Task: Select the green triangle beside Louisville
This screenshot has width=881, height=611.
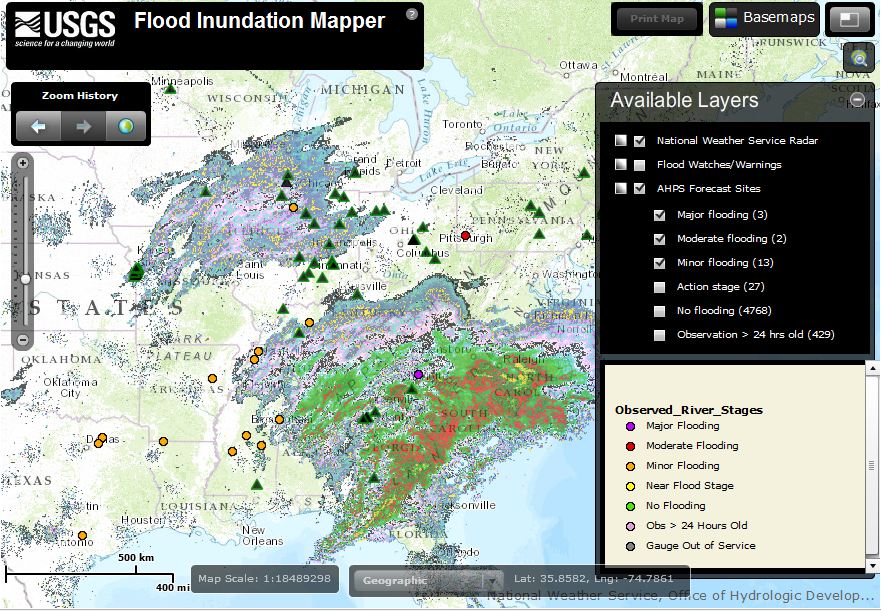Action: [357, 294]
